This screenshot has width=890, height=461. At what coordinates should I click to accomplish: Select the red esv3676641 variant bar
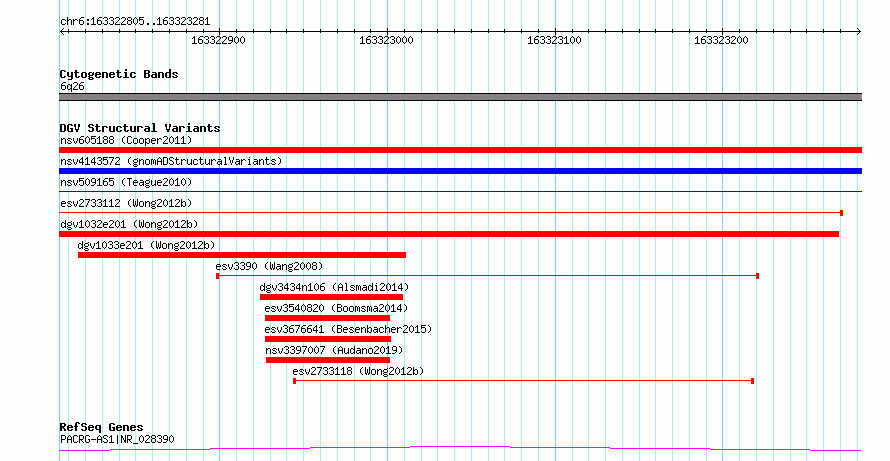[x=328, y=339]
